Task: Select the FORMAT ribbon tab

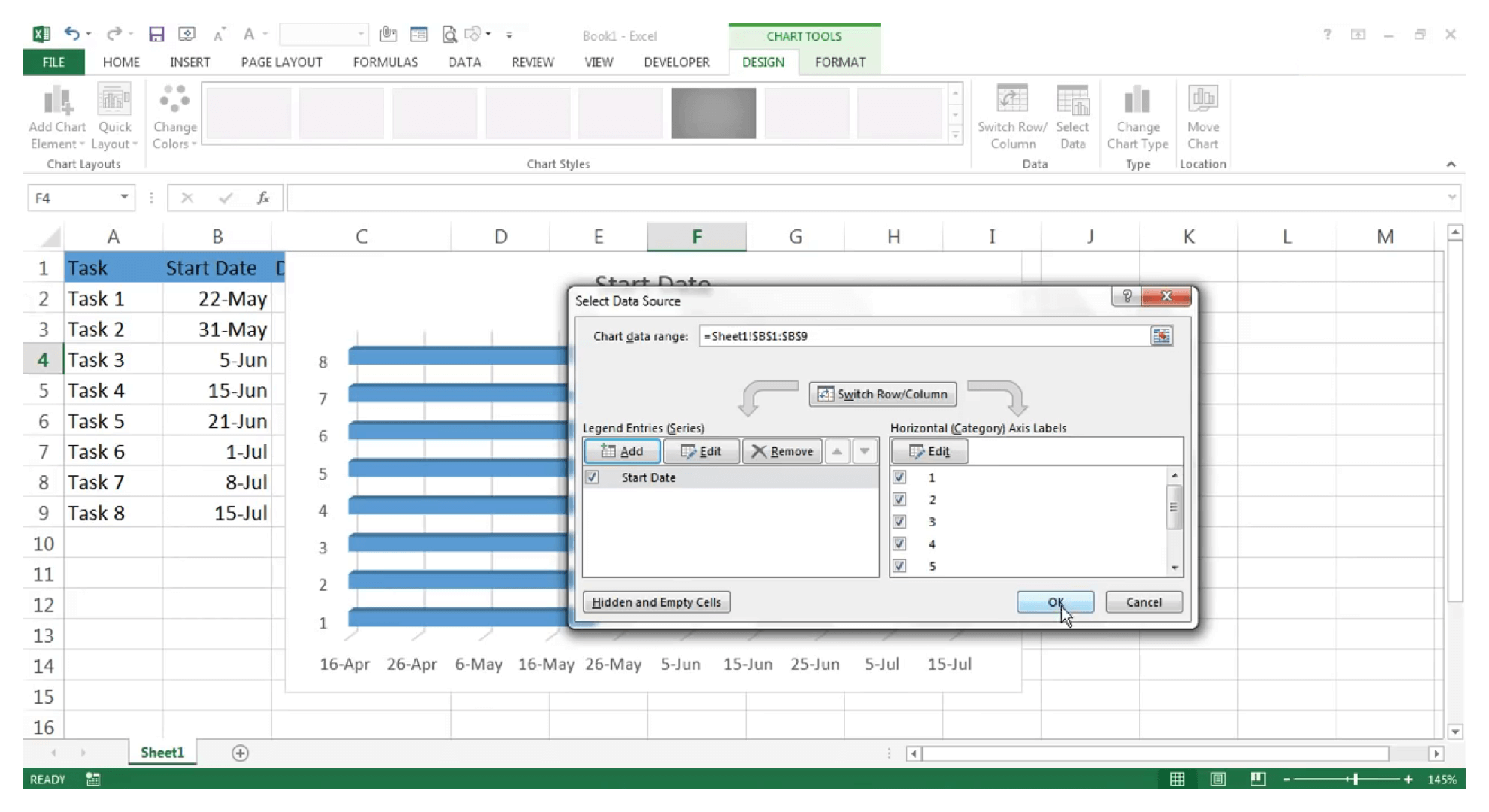Action: [x=840, y=62]
